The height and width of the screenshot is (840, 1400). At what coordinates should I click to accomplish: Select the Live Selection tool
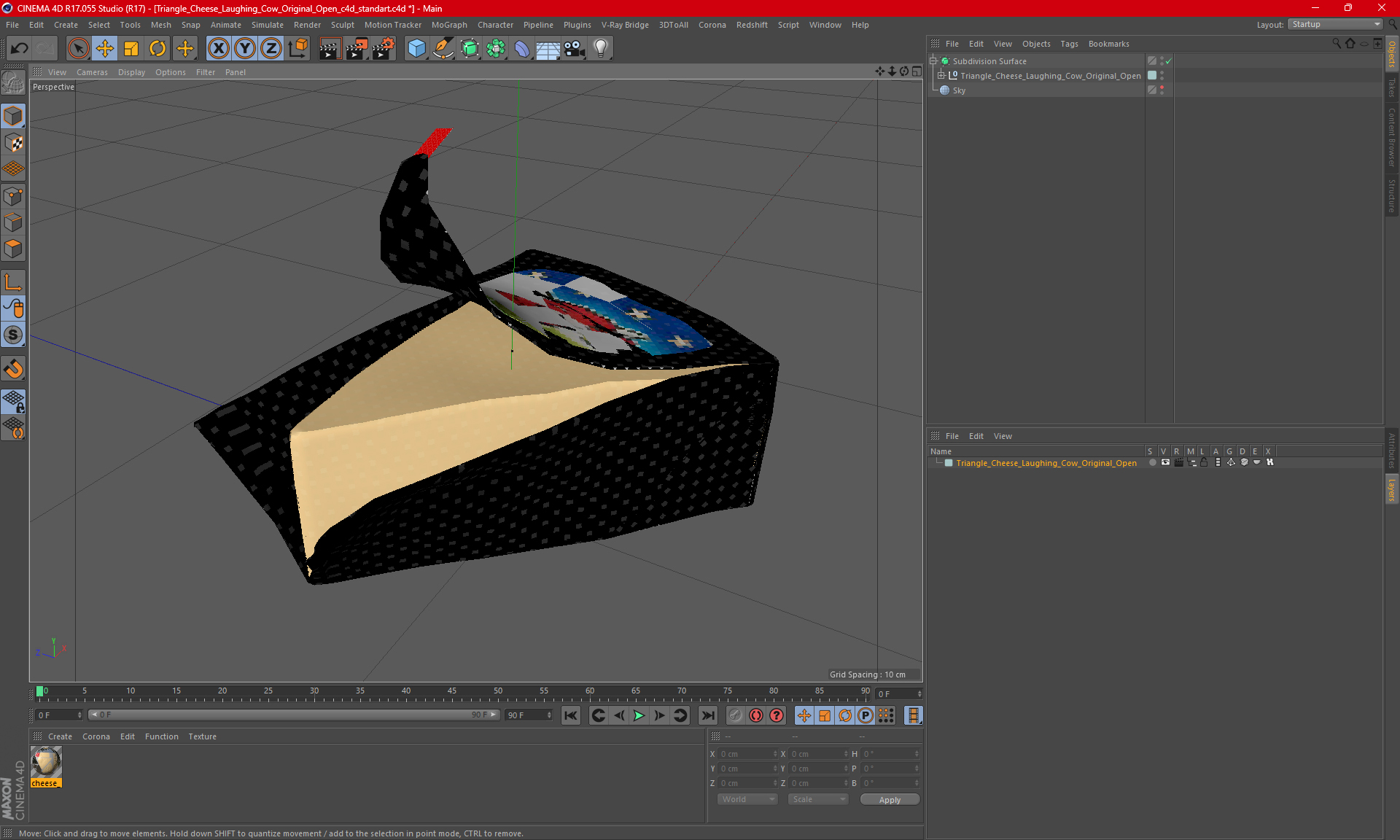tap(78, 49)
